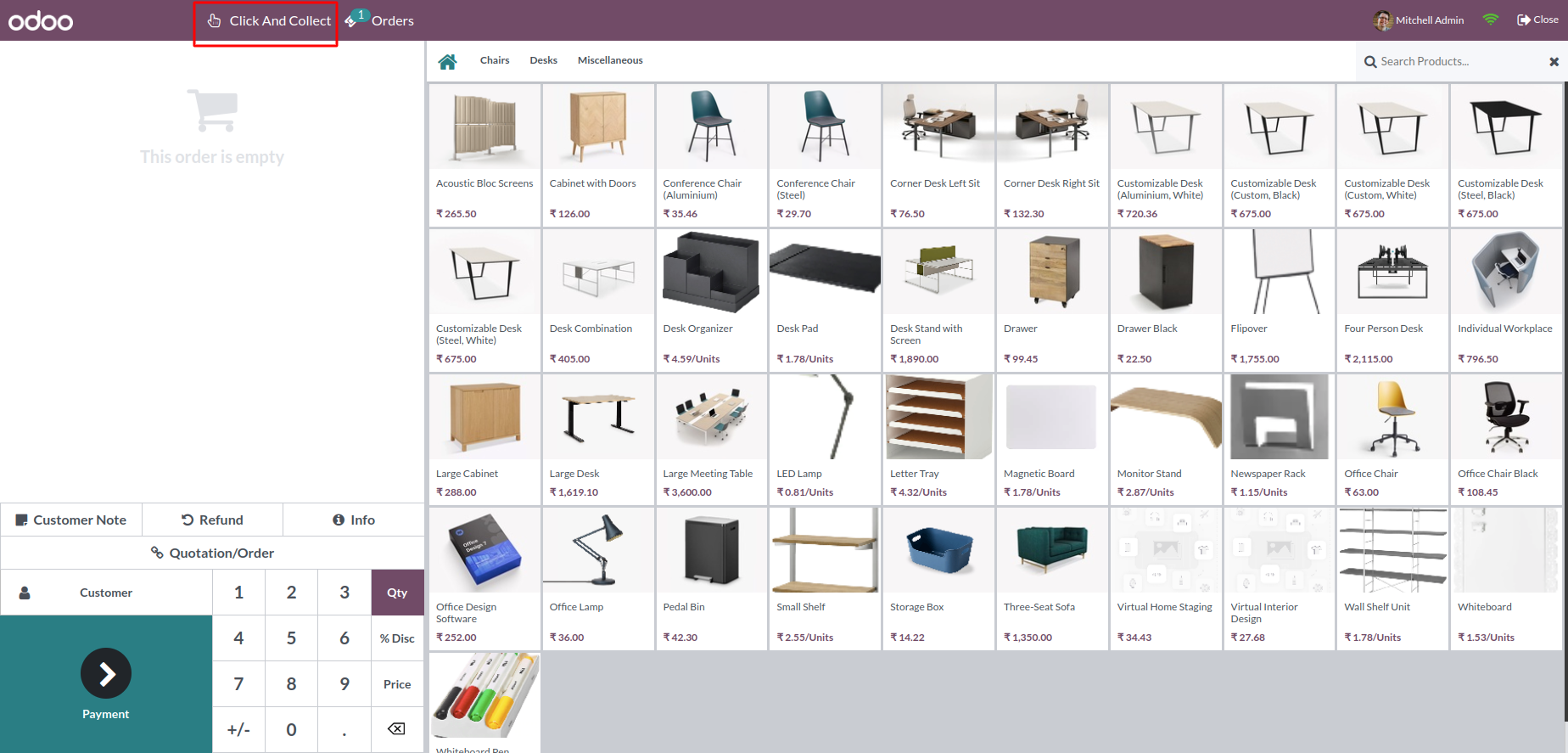Screen dimensions: 1568x753
Task: Filter products by Desks category
Action: [544, 60]
